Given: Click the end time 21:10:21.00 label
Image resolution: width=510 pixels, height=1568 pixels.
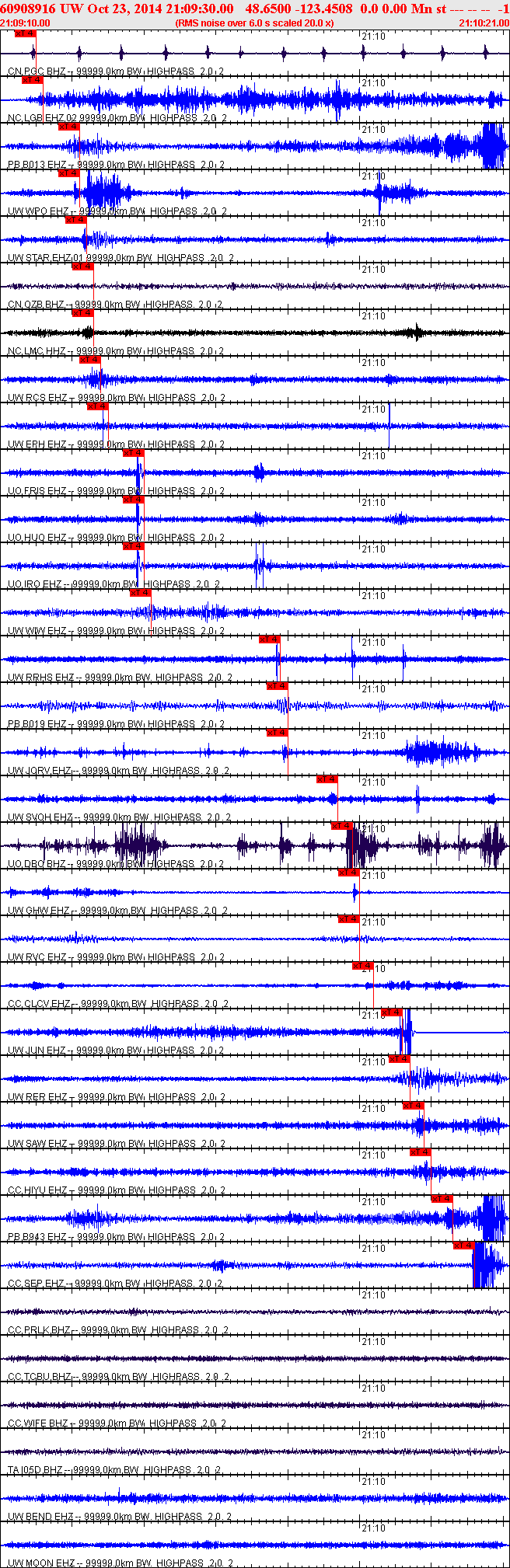Looking at the screenshot, I should pos(484,23).
